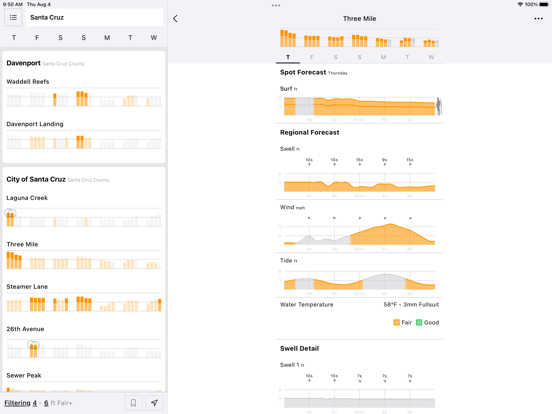This screenshot has width=552, height=414.
Task: Tap circled bars in 26th Avenue chart
Action: pos(33,349)
